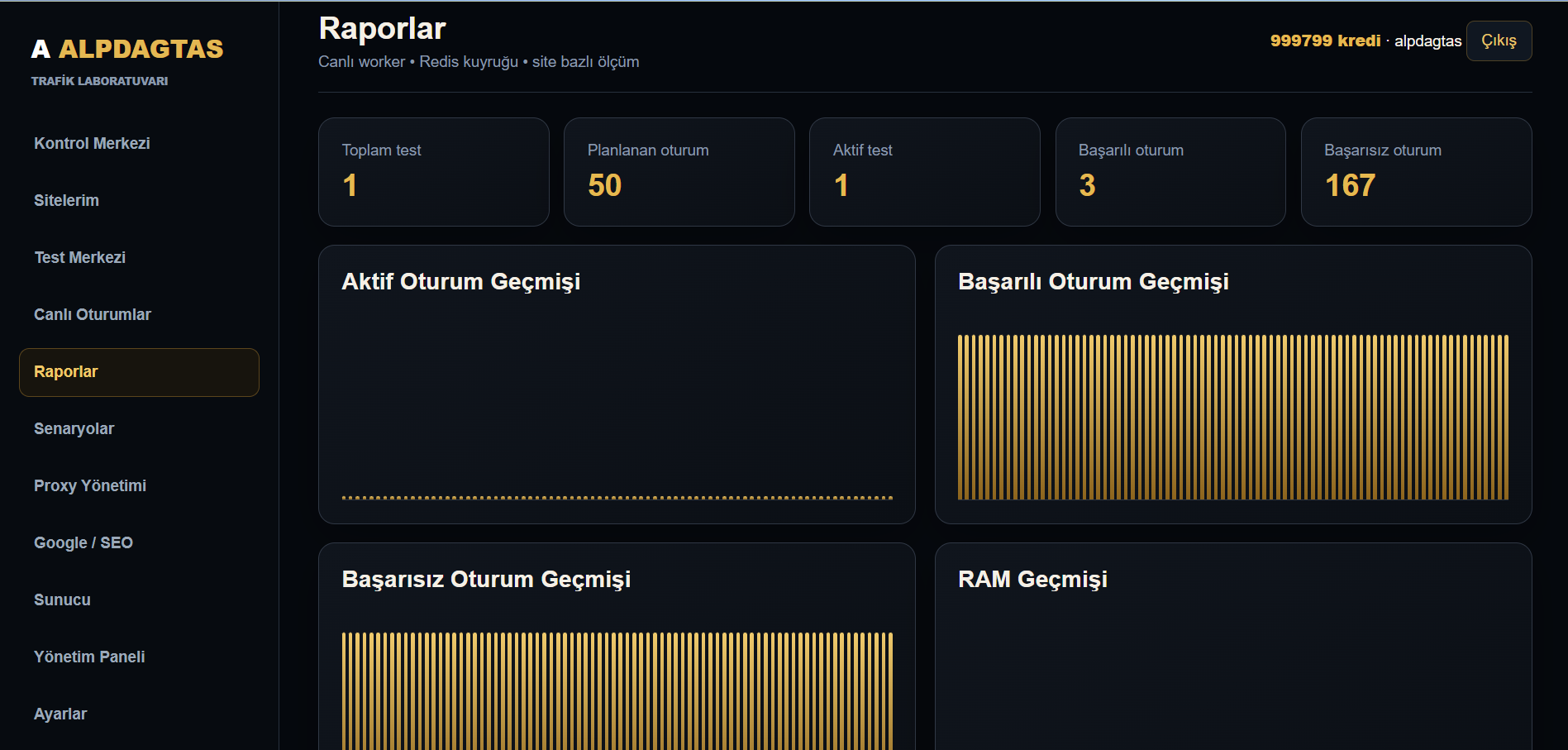The width and height of the screenshot is (1568, 750).
Task: Navigate to Proxy Yönetimi
Action: pos(139,486)
